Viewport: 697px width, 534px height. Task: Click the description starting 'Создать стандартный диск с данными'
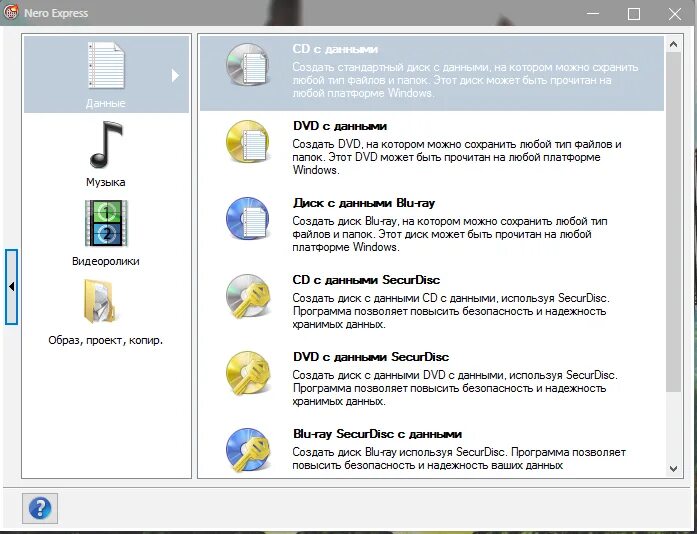[465, 80]
